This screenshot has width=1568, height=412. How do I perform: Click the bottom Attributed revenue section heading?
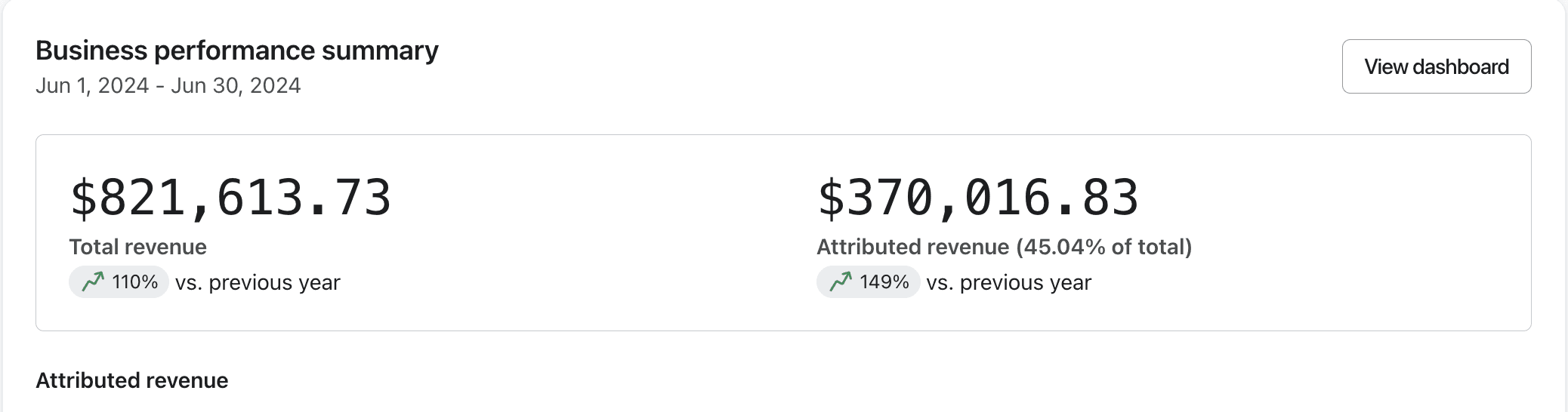click(131, 380)
